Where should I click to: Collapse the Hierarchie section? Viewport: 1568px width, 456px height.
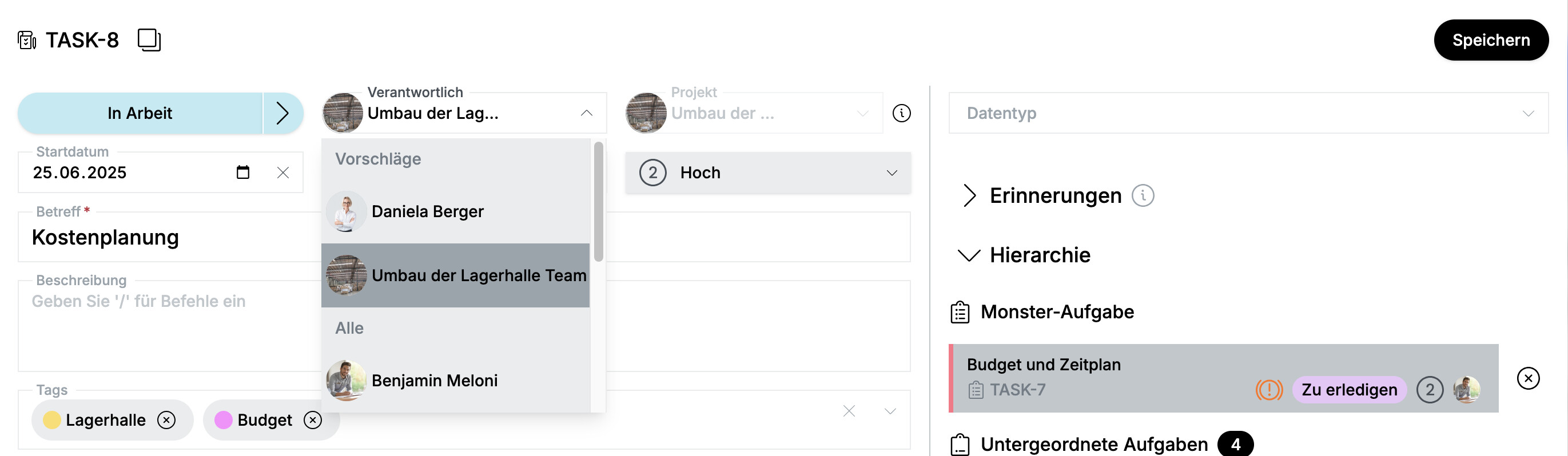pos(969,255)
